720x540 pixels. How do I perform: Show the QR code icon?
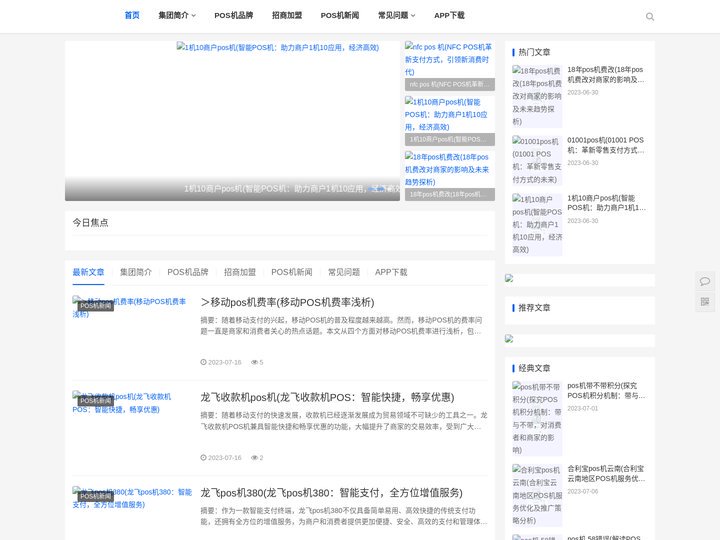tap(705, 302)
